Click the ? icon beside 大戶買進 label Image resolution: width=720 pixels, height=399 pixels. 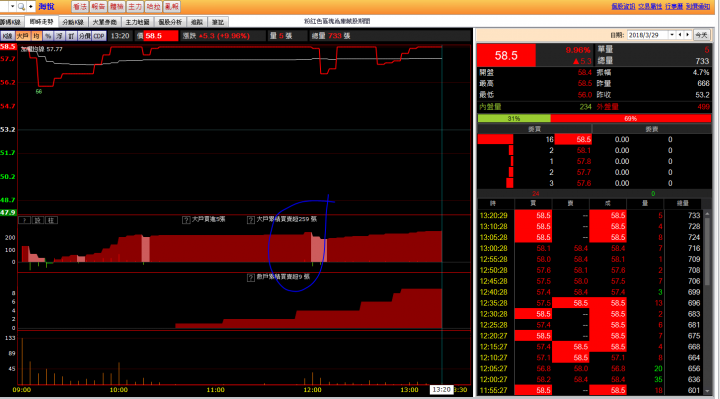point(186,220)
